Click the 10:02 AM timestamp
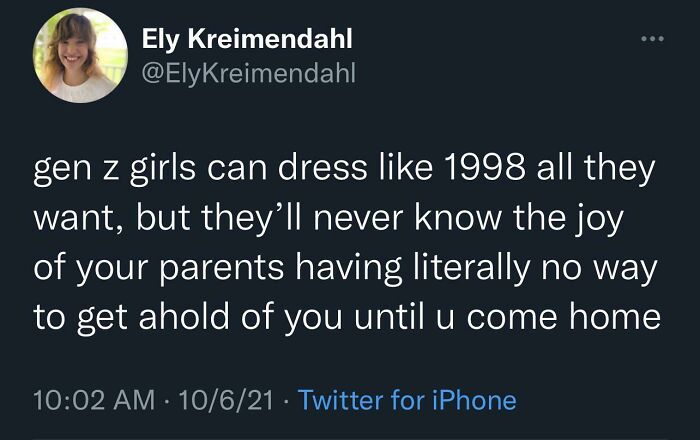 (x=94, y=399)
